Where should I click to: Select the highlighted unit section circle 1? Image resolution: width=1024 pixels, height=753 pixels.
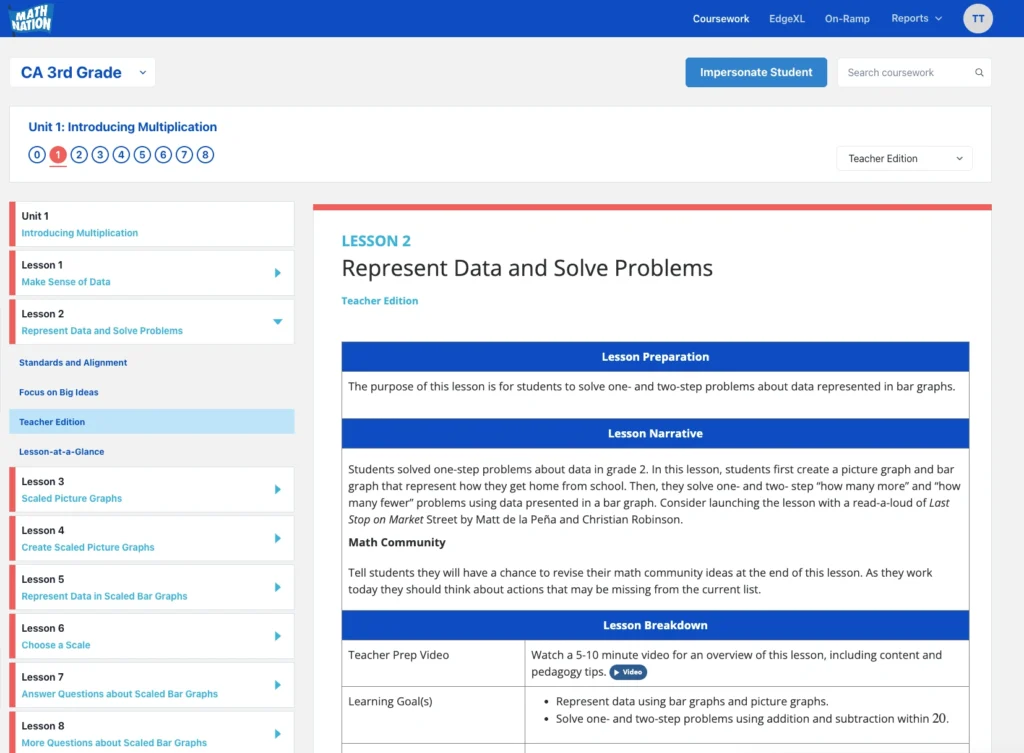click(58, 155)
